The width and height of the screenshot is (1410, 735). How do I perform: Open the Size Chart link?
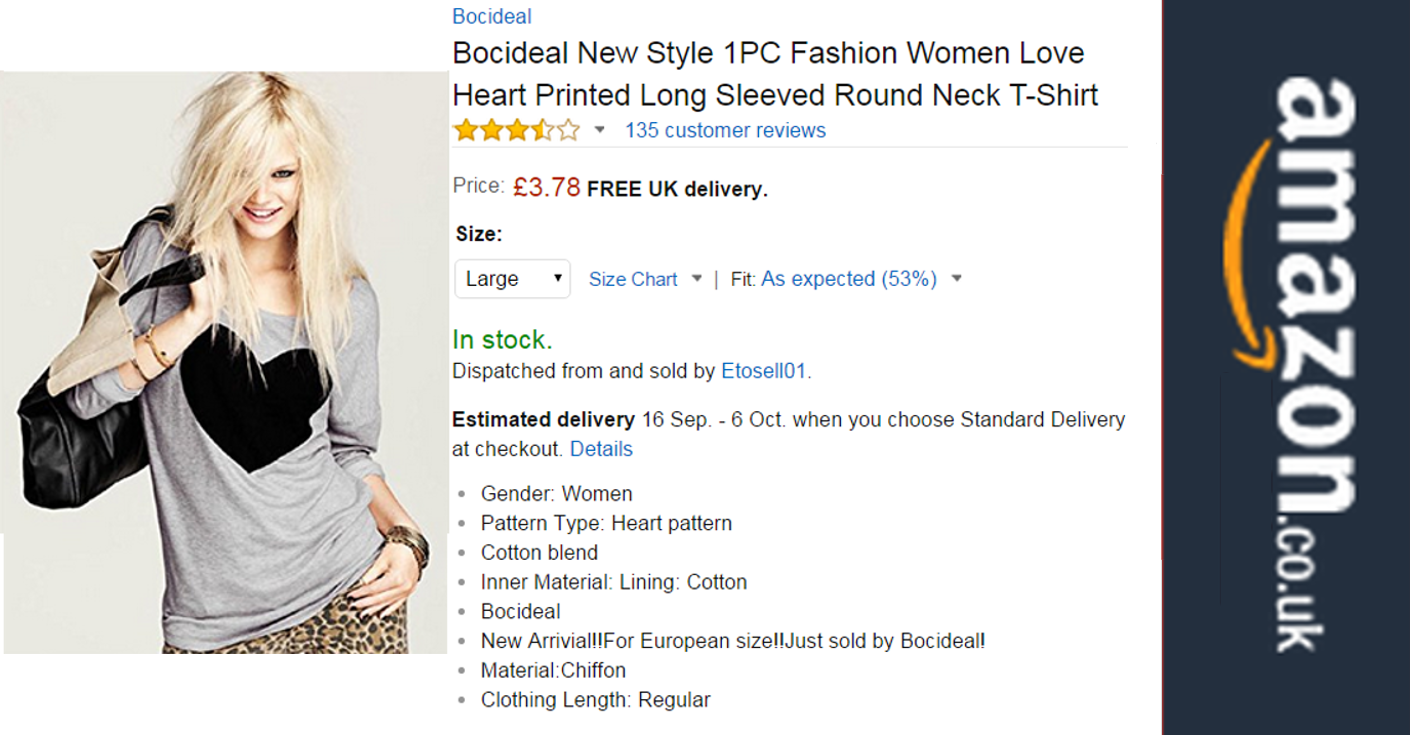(x=633, y=279)
